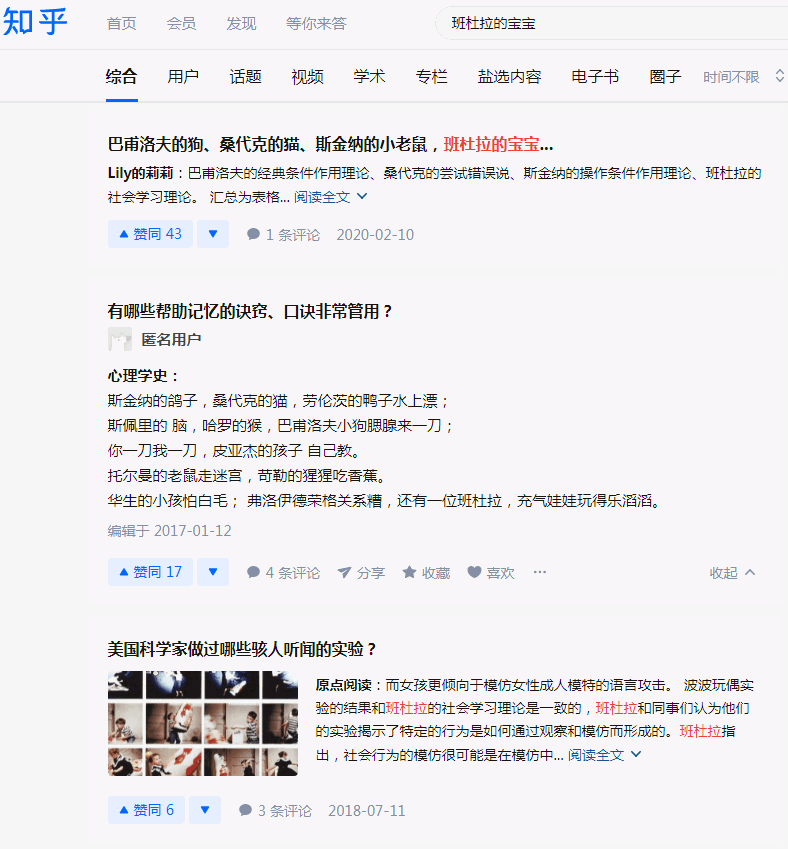Viewport: 788px width, 849px height.
Task: Switch to the 专栏 tab
Action: [x=432, y=76]
